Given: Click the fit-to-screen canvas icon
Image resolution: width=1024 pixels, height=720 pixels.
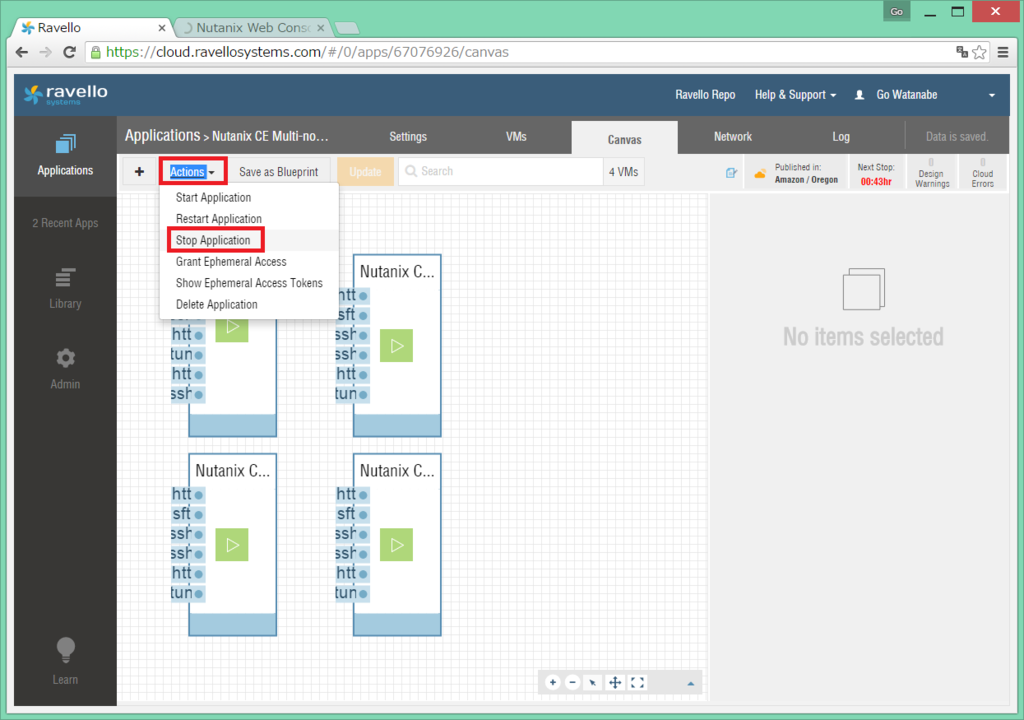Looking at the screenshot, I should pos(638,683).
